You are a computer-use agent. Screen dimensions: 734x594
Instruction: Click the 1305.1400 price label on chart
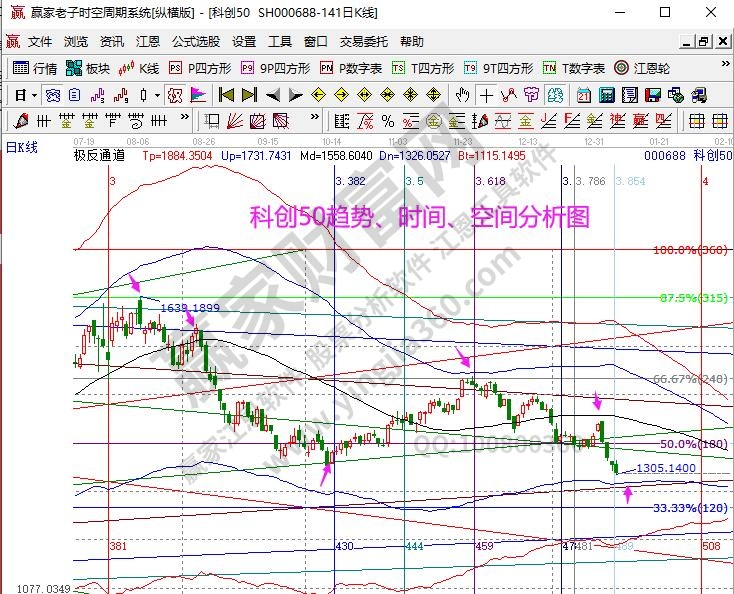[666, 468]
